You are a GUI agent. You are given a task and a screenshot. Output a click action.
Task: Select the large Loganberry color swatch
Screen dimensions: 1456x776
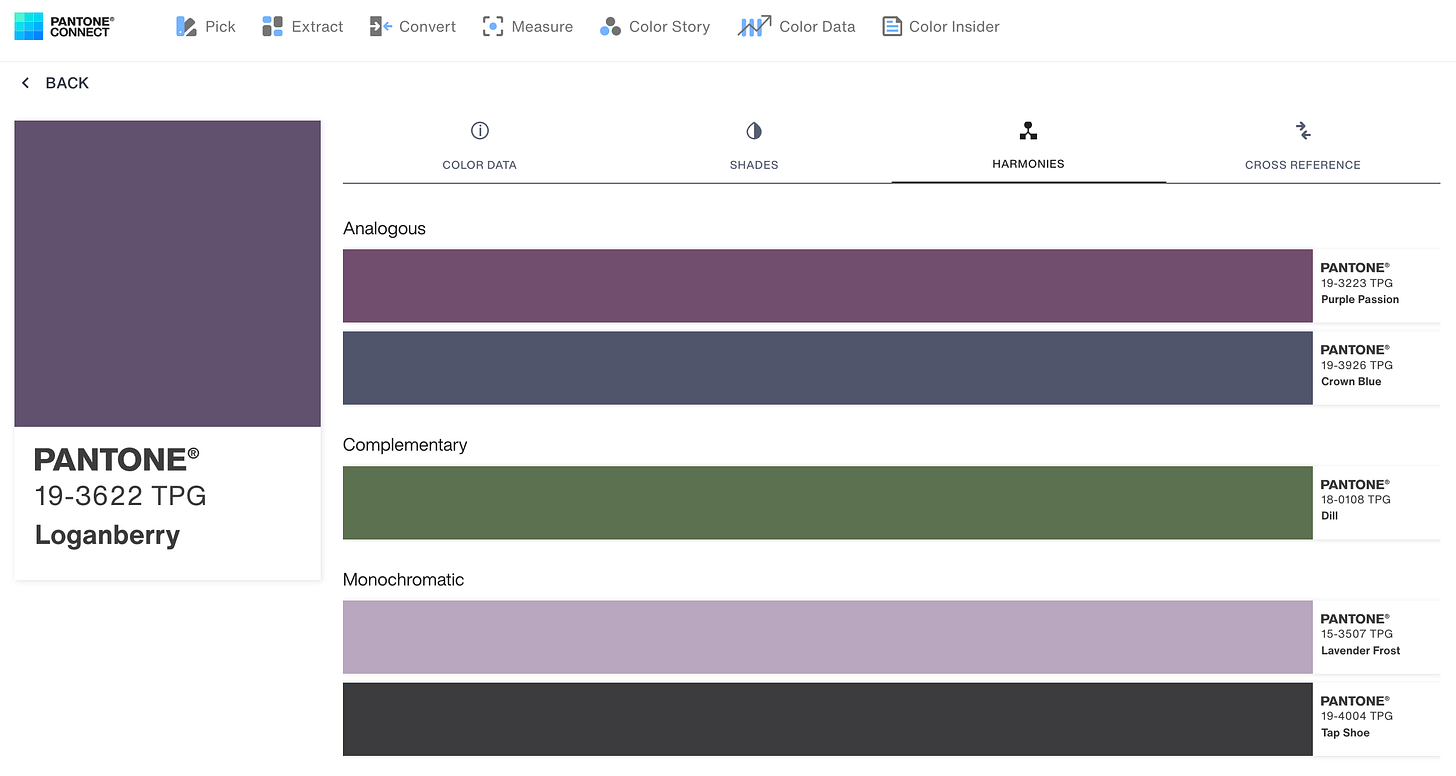[x=168, y=274]
